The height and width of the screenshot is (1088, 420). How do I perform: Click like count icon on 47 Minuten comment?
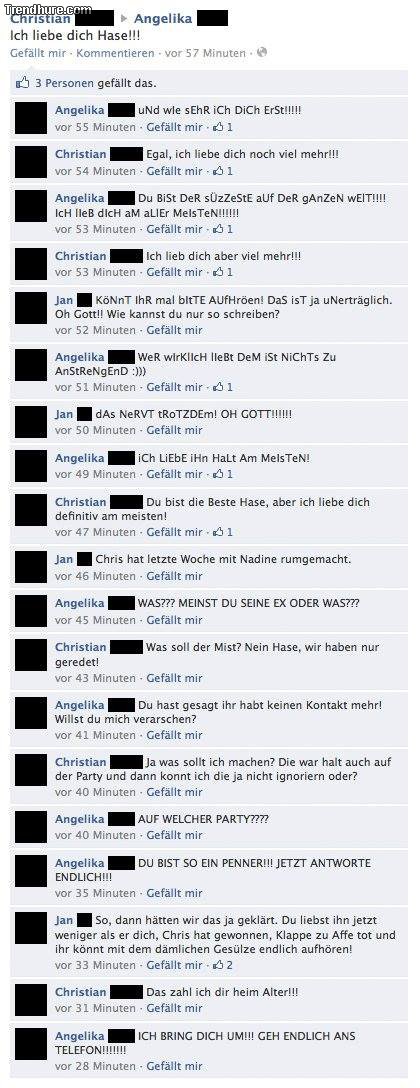pyautogui.click(x=222, y=532)
